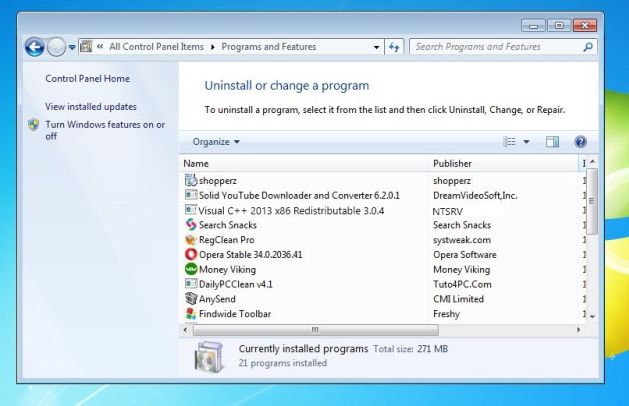
Task: Select 'Search Snacks' name in list
Action: (227, 225)
